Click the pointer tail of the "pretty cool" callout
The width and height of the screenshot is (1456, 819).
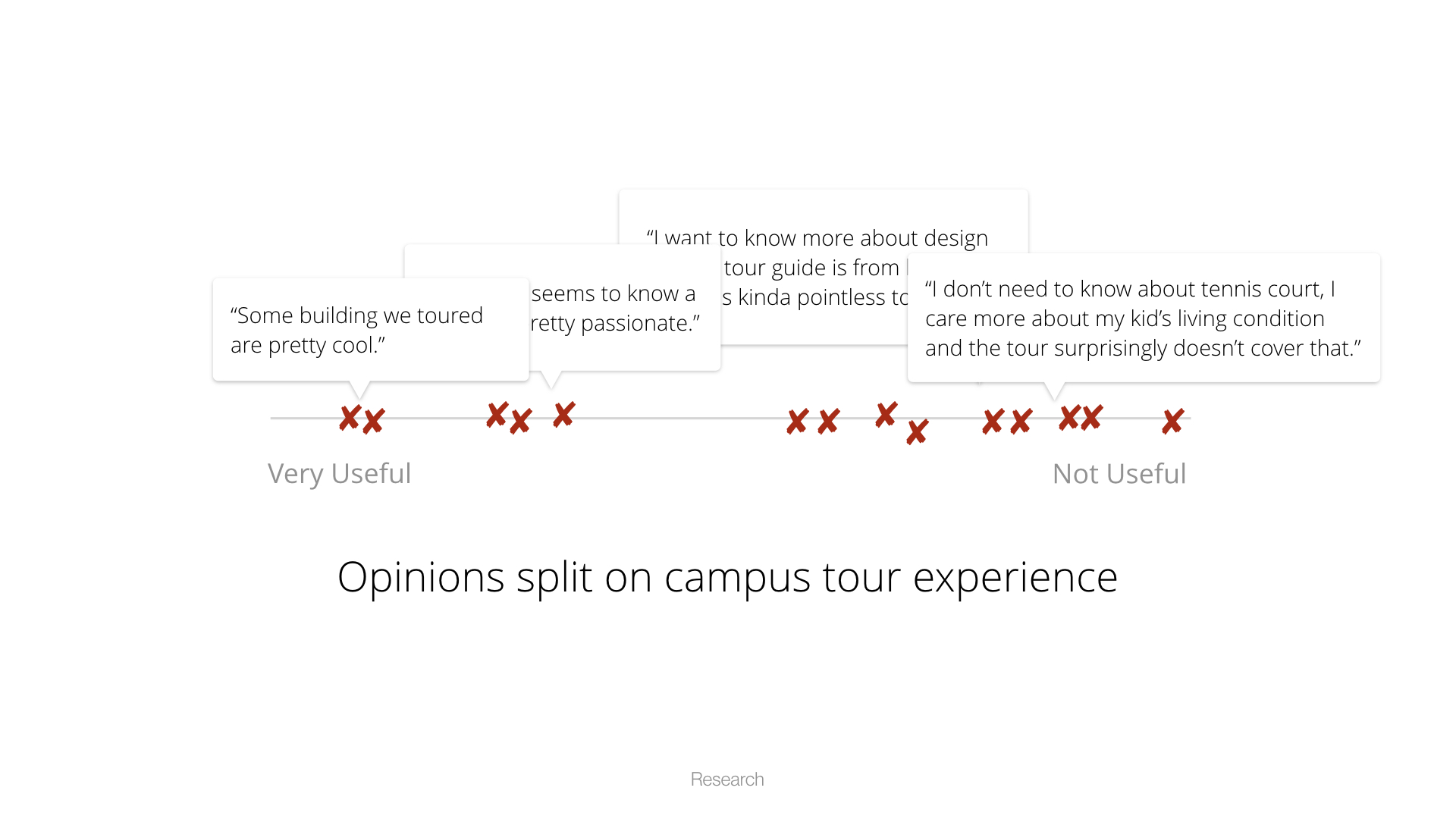[x=359, y=390]
